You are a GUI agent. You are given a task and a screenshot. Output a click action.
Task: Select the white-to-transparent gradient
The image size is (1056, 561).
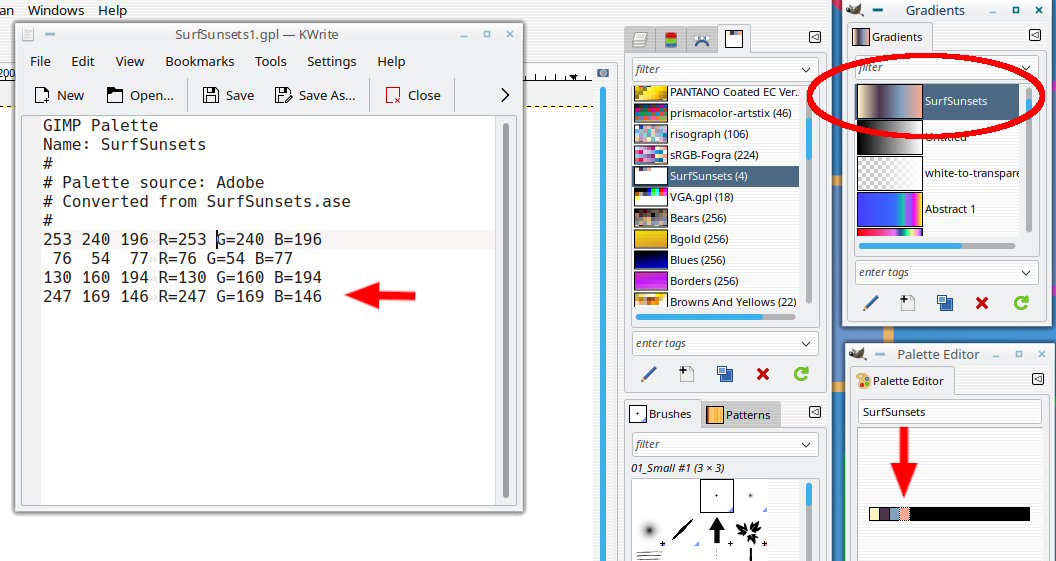pos(937,173)
